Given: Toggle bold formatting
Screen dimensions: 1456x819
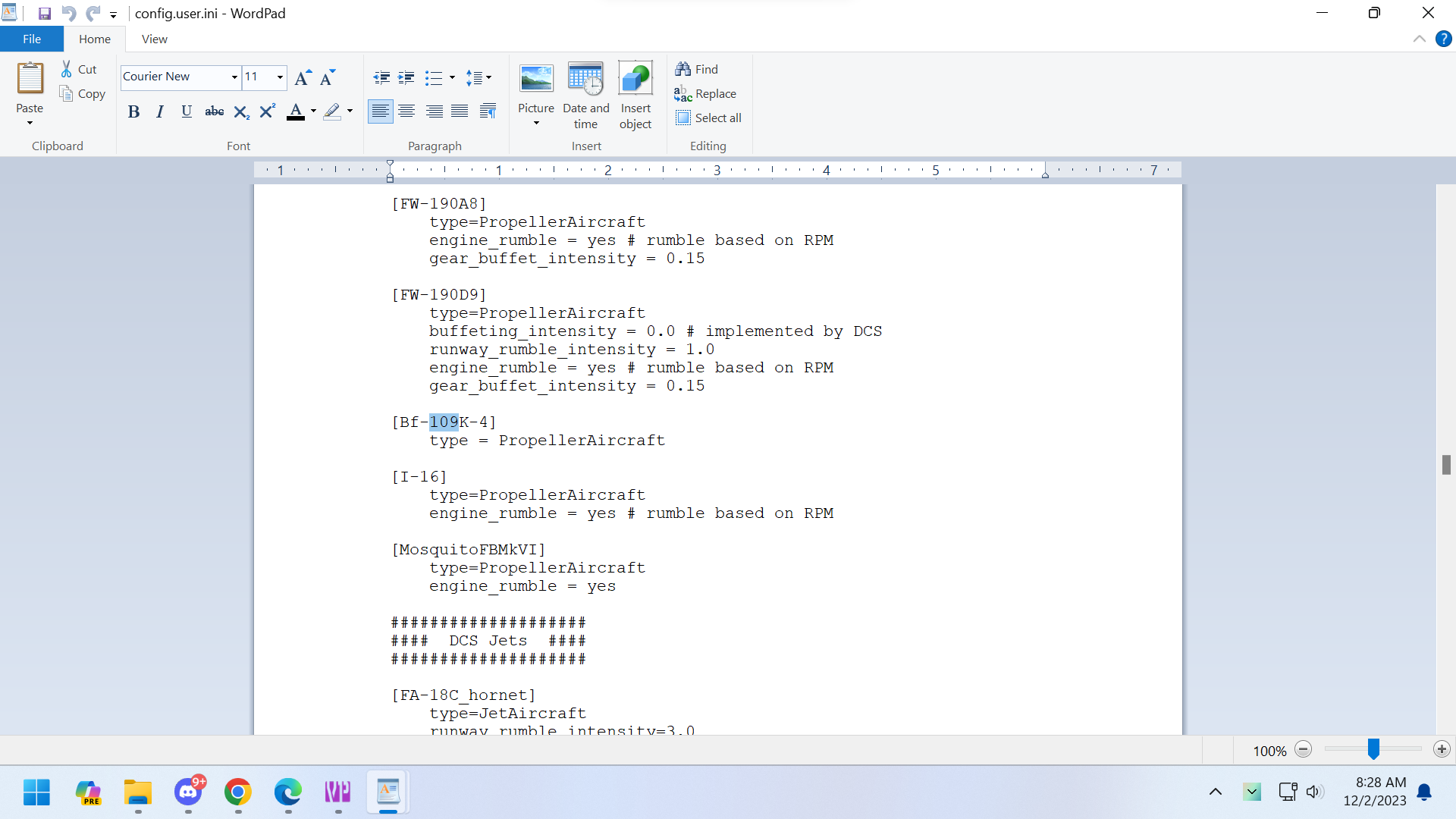Looking at the screenshot, I should [x=133, y=112].
